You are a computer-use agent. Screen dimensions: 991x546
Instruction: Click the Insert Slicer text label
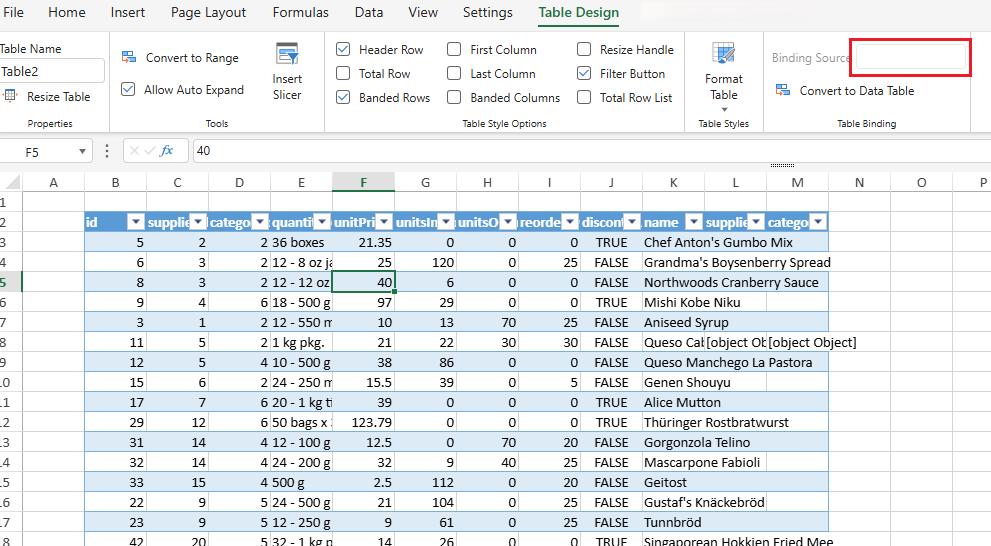(287, 87)
